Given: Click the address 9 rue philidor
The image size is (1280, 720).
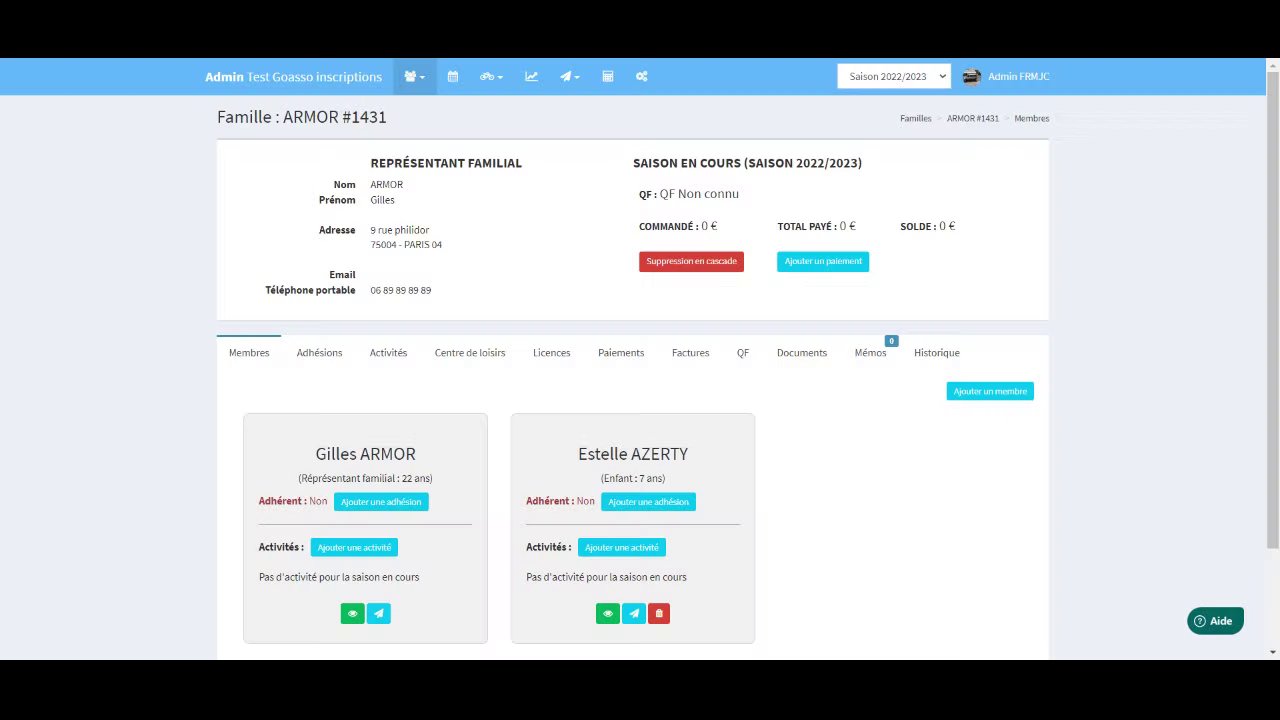Looking at the screenshot, I should tap(400, 230).
